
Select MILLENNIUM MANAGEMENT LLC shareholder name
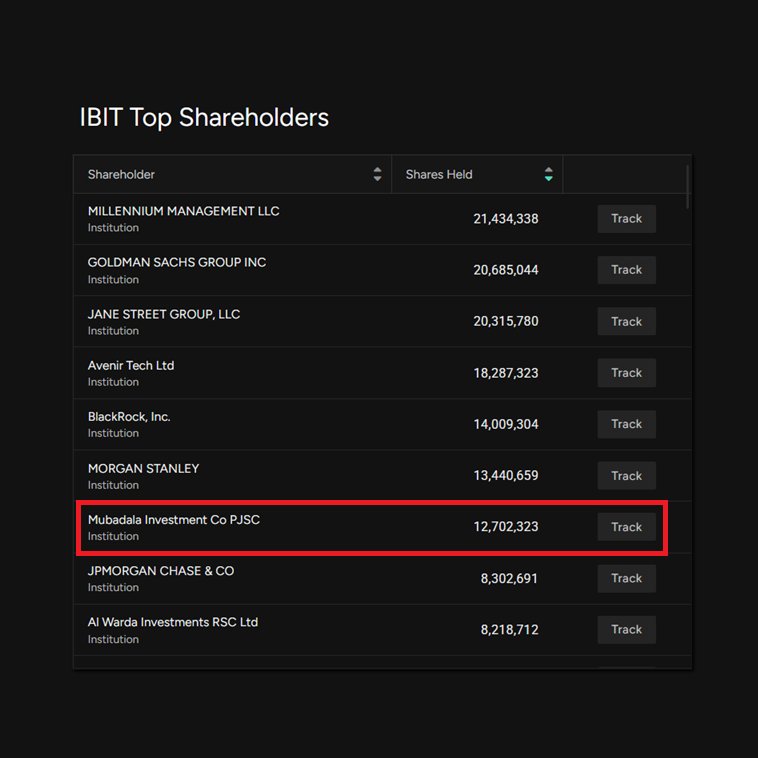[x=184, y=211]
